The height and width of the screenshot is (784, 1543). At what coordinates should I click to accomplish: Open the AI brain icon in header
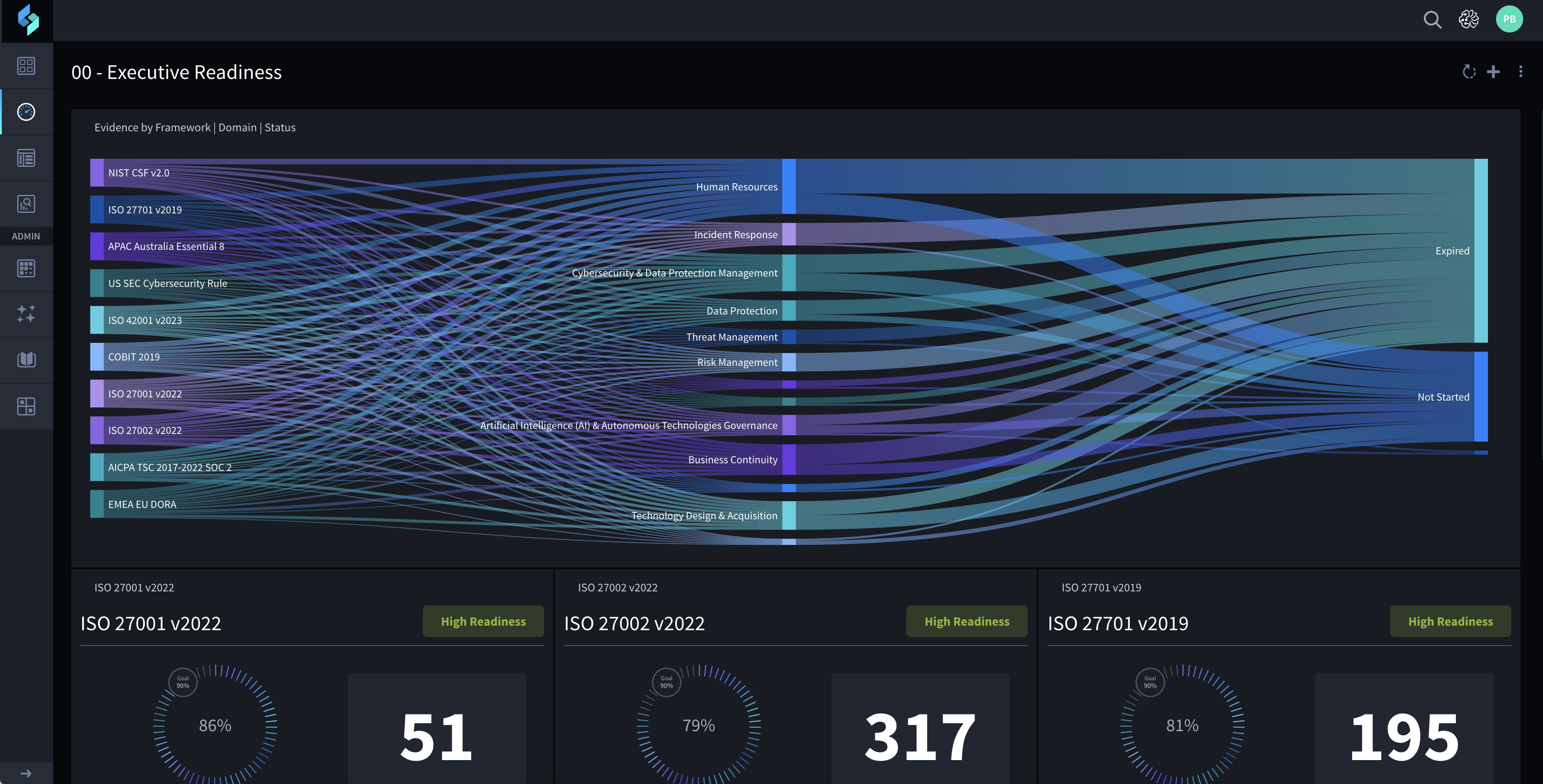coord(1469,20)
